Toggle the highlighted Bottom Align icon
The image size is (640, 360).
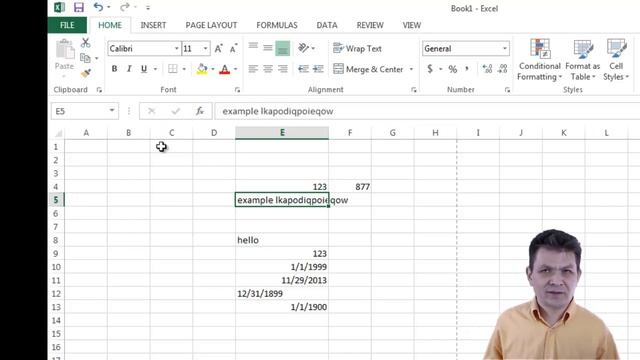pyautogui.click(x=282, y=48)
